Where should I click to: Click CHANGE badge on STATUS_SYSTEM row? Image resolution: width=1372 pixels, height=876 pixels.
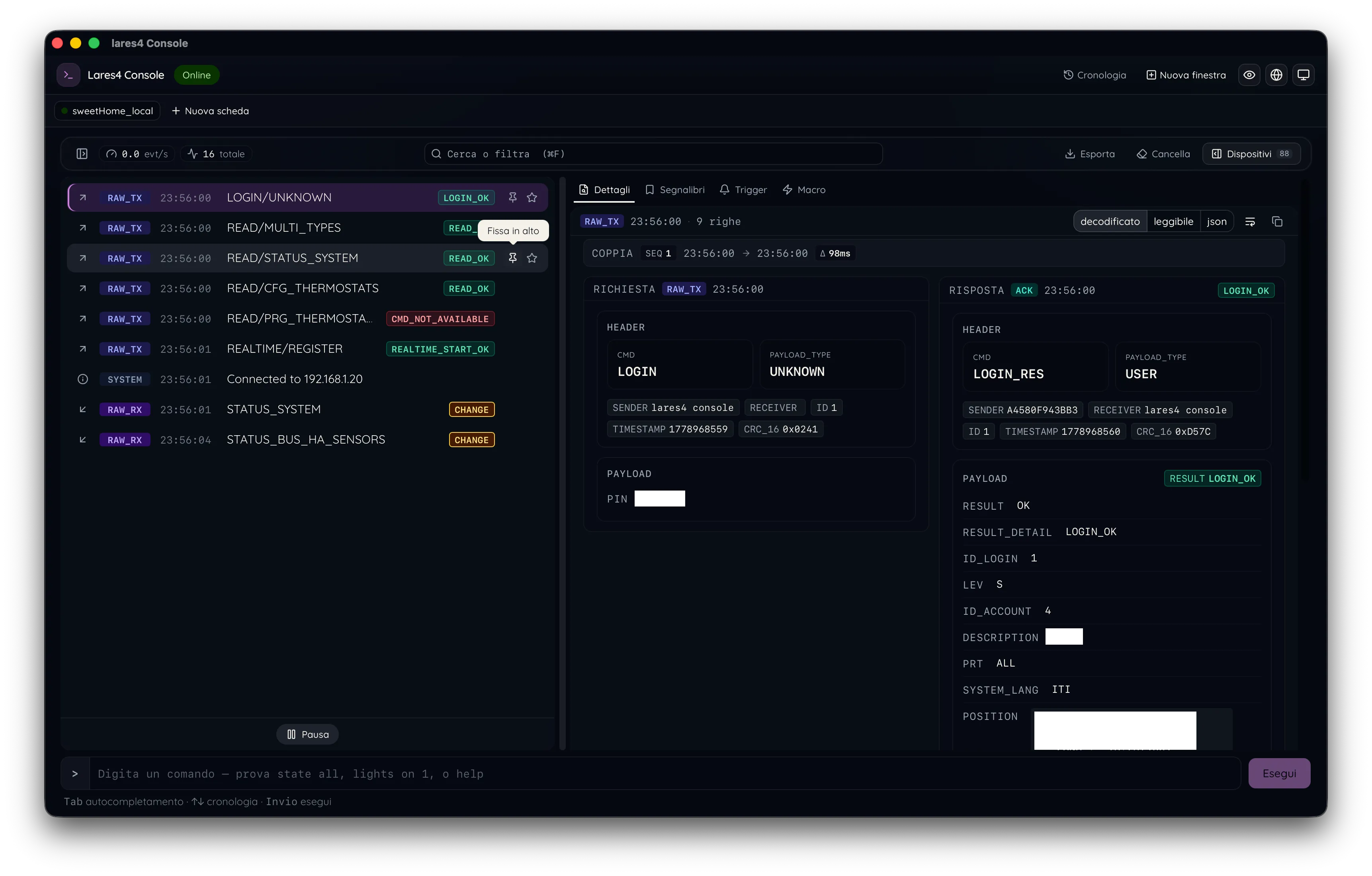[x=472, y=409]
